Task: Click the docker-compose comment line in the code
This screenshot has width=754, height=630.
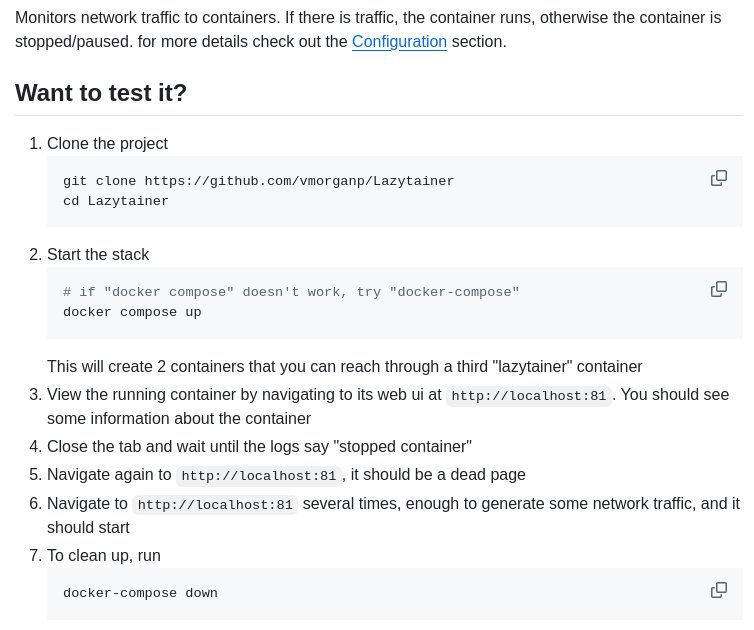Action: click(291, 292)
